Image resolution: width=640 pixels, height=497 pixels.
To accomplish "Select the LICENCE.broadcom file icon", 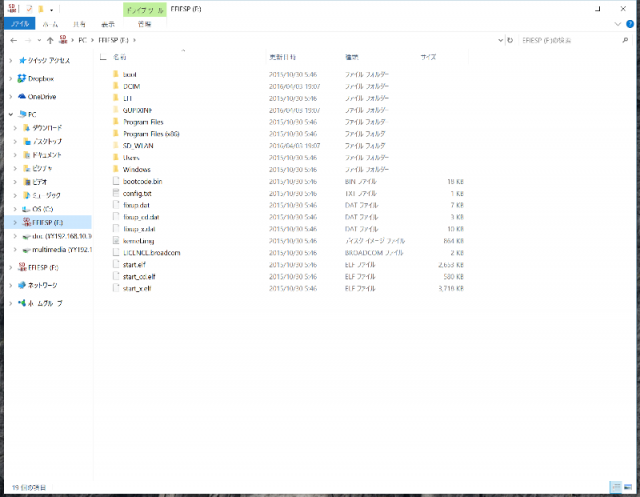I will click(x=116, y=253).
